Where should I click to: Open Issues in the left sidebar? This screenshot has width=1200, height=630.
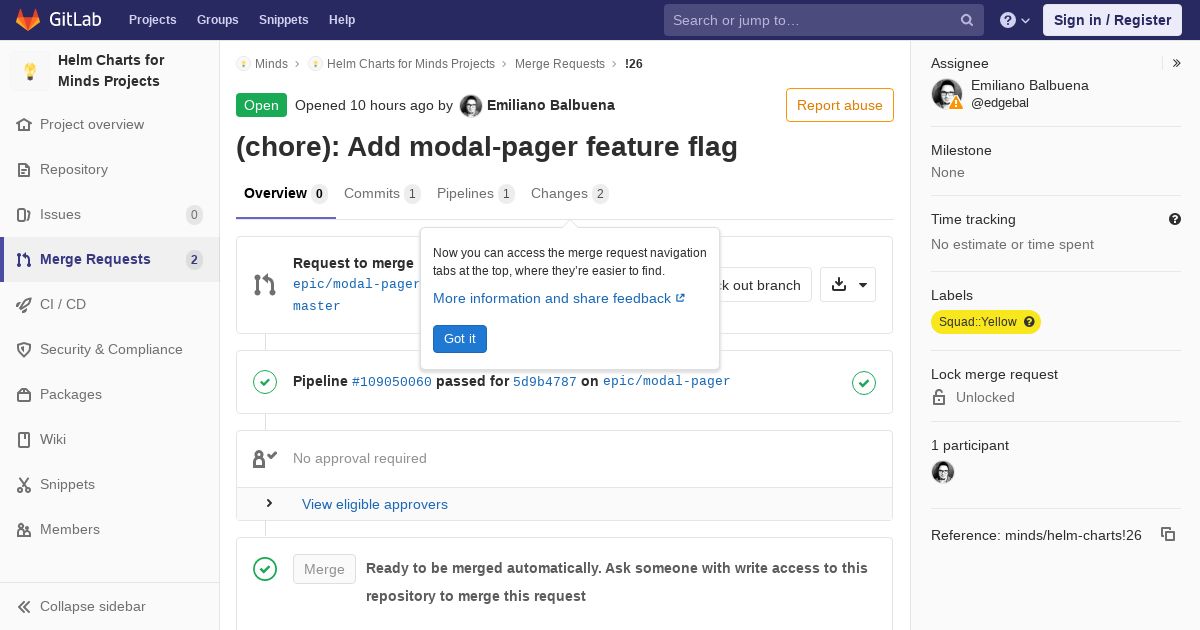coord(60,214)
